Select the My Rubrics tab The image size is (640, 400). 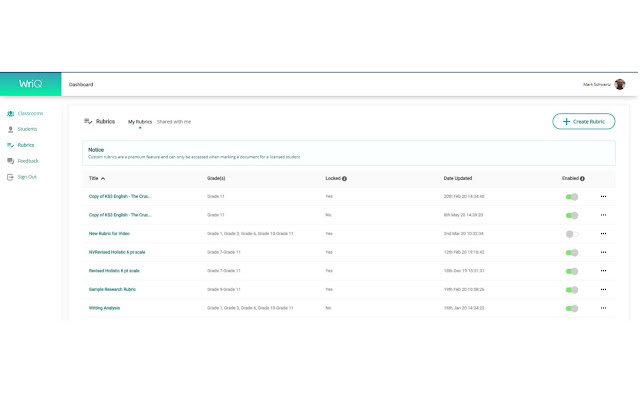tap(140, 122)
